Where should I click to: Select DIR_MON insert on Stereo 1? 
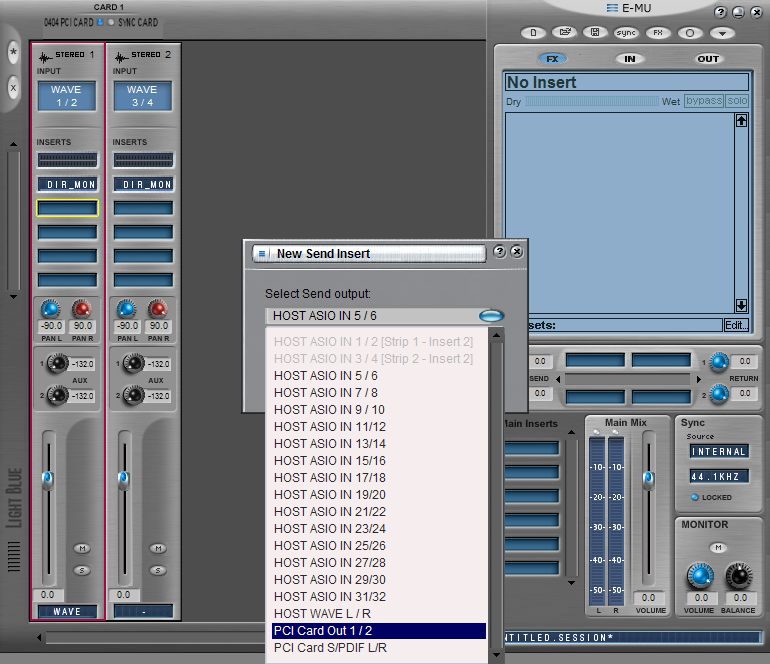68,184
